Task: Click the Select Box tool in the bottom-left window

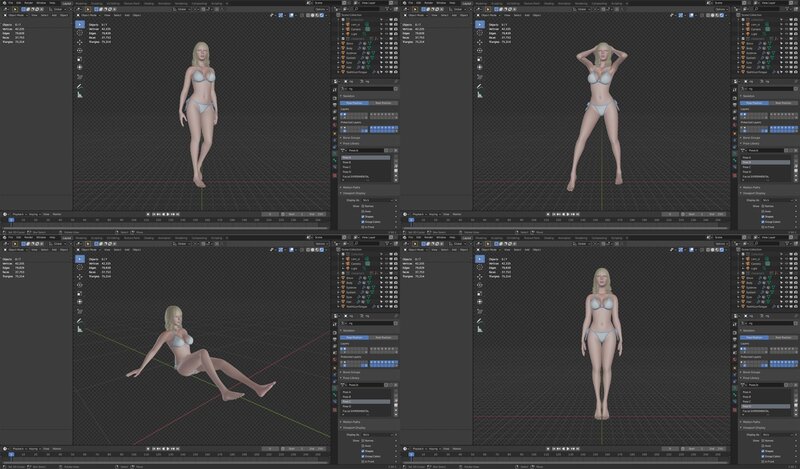Action: tap(80, 258)
